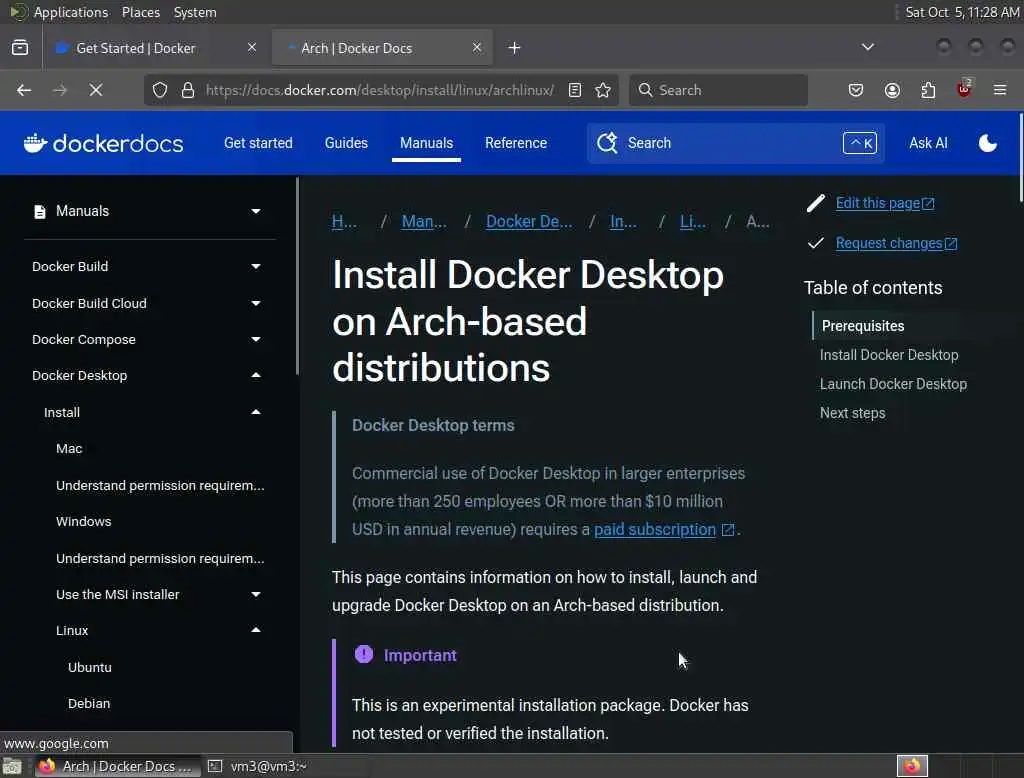The height and width of the screenshot is (778, 1024).
Task: Collapse the Install section arrow
Action: coord(256,412)
